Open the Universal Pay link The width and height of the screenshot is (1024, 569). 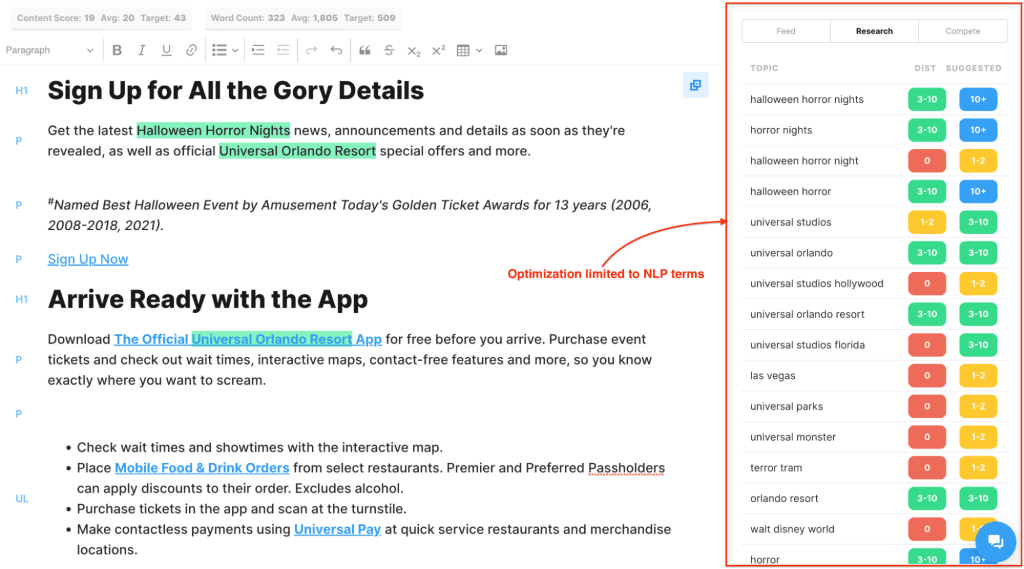pos(337,529)
